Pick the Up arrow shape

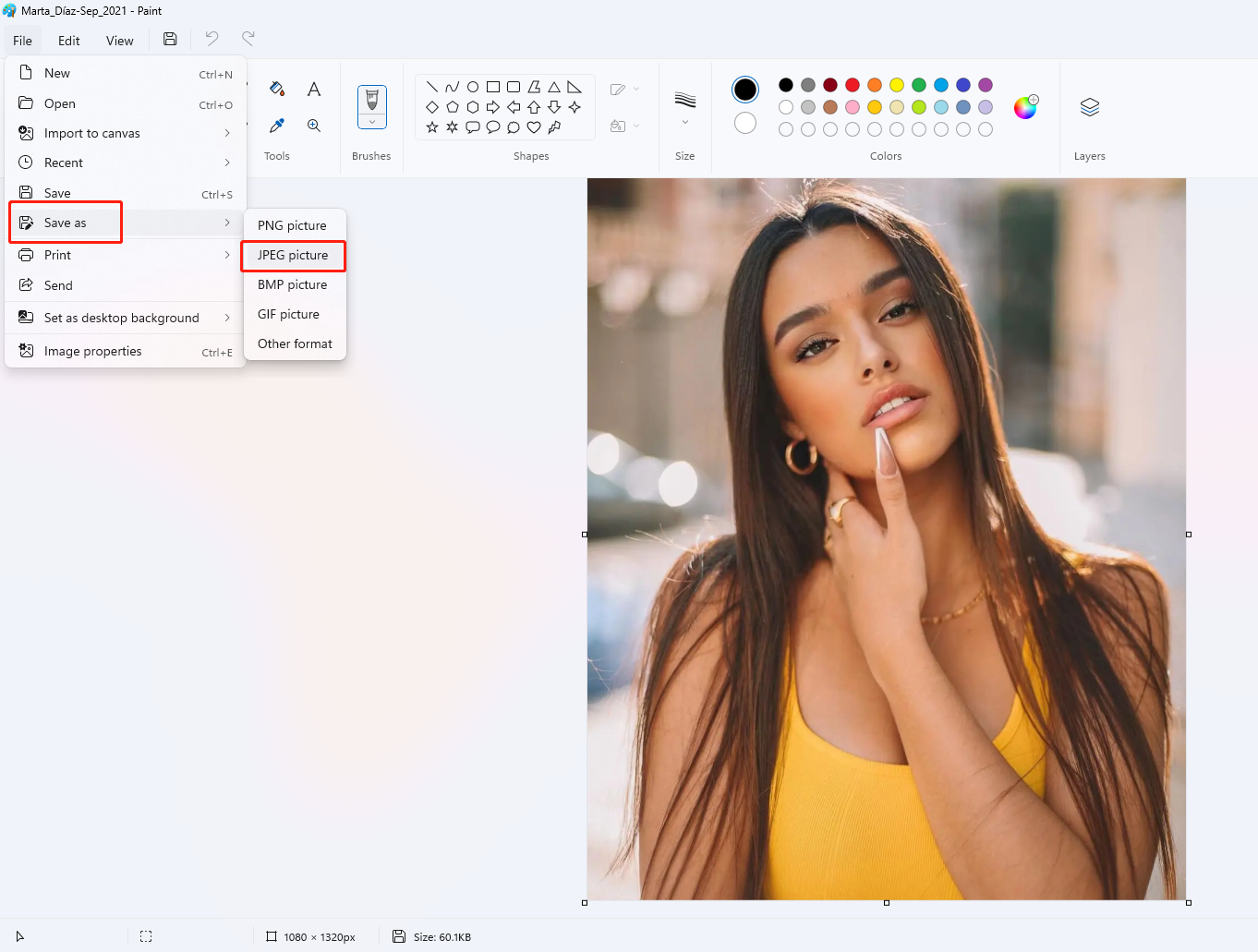[534, 107]
